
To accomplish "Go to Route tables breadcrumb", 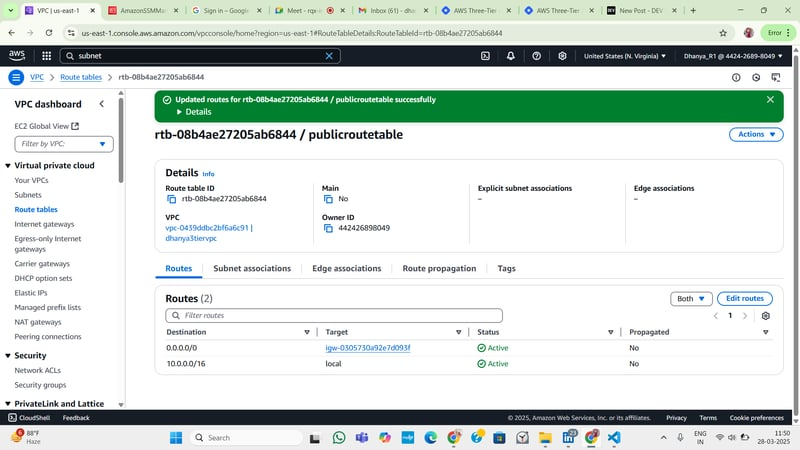I will 81,77.
